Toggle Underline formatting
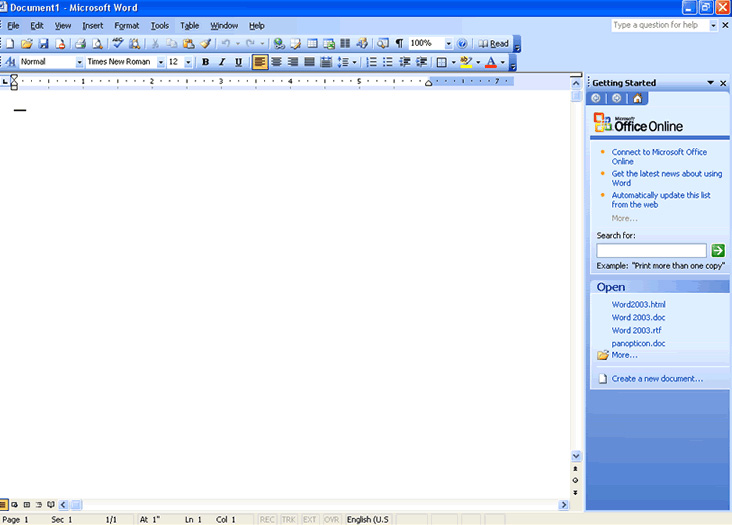The height and width of the screenshot is (525, 732). pos(238,62)
